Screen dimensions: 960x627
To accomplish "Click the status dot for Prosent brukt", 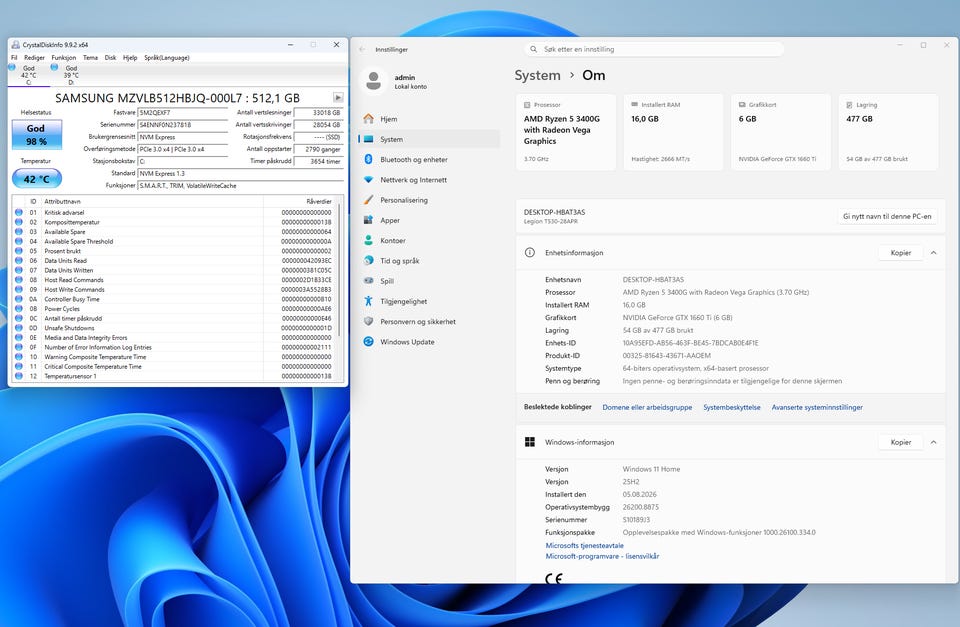I will pos(19,251).
